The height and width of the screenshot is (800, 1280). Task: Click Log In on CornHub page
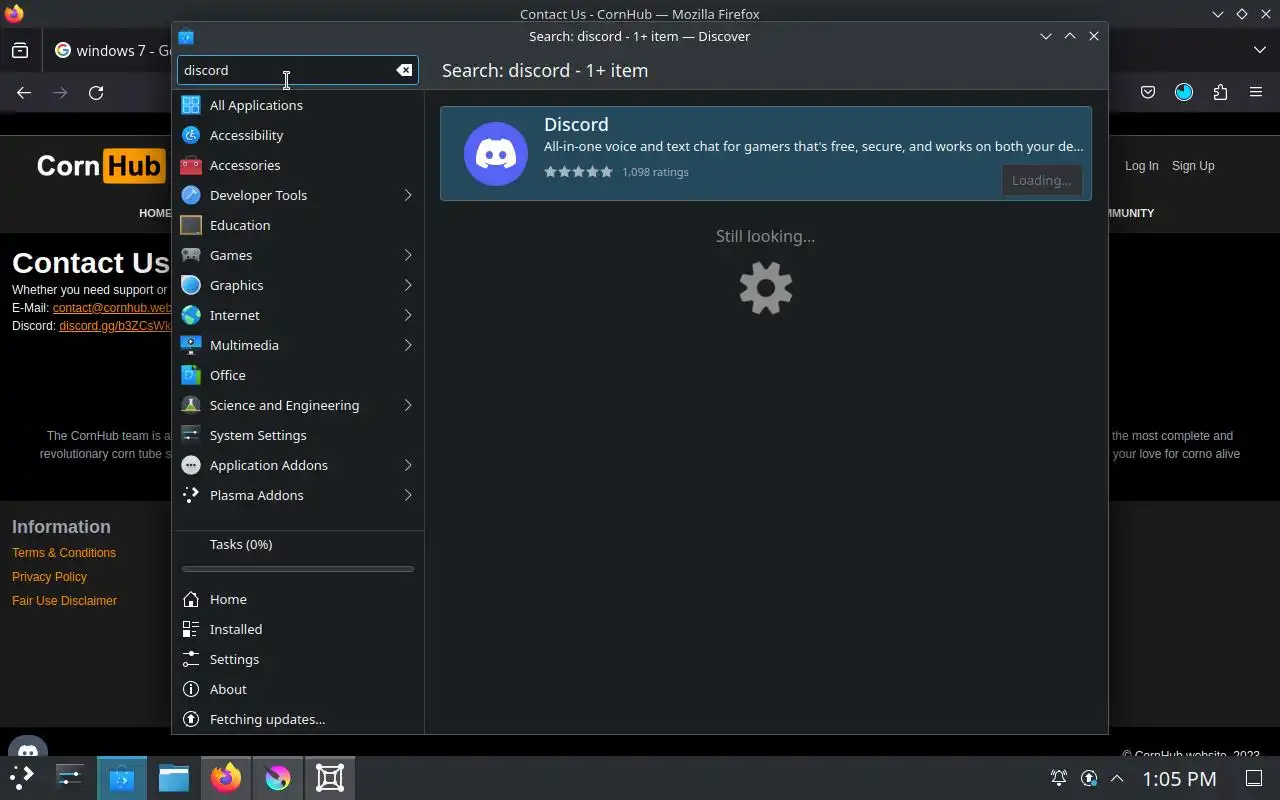click(1141, 166)
